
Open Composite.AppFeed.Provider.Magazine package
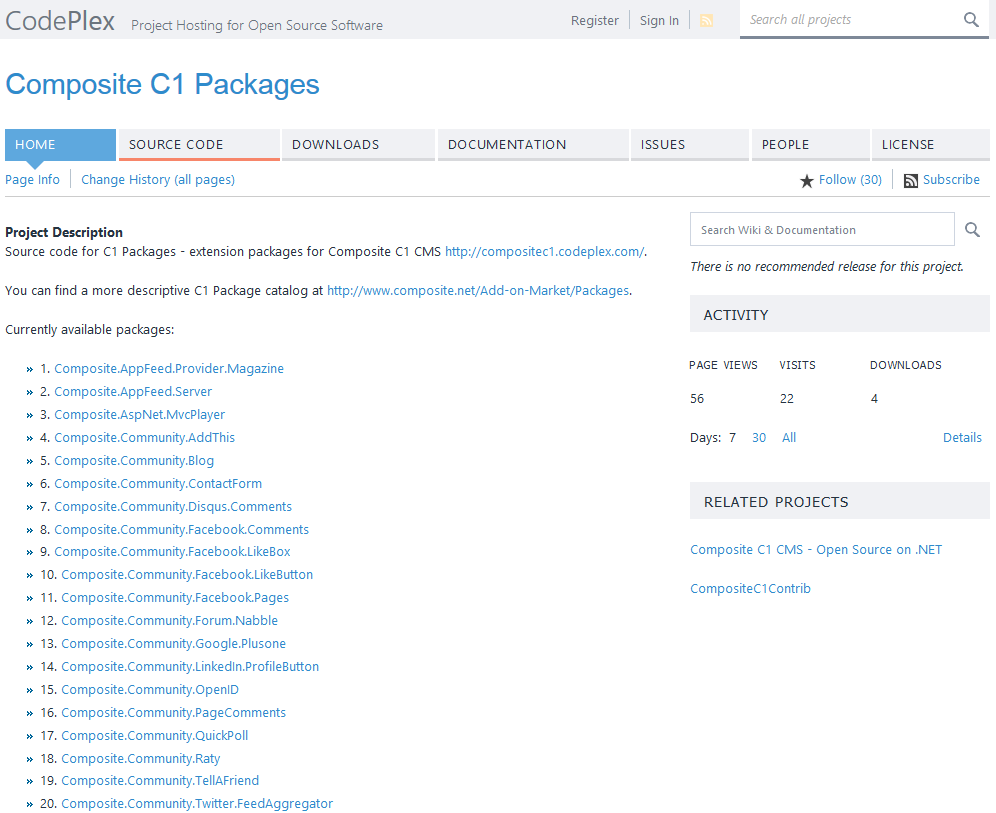[x=169, y=368]
